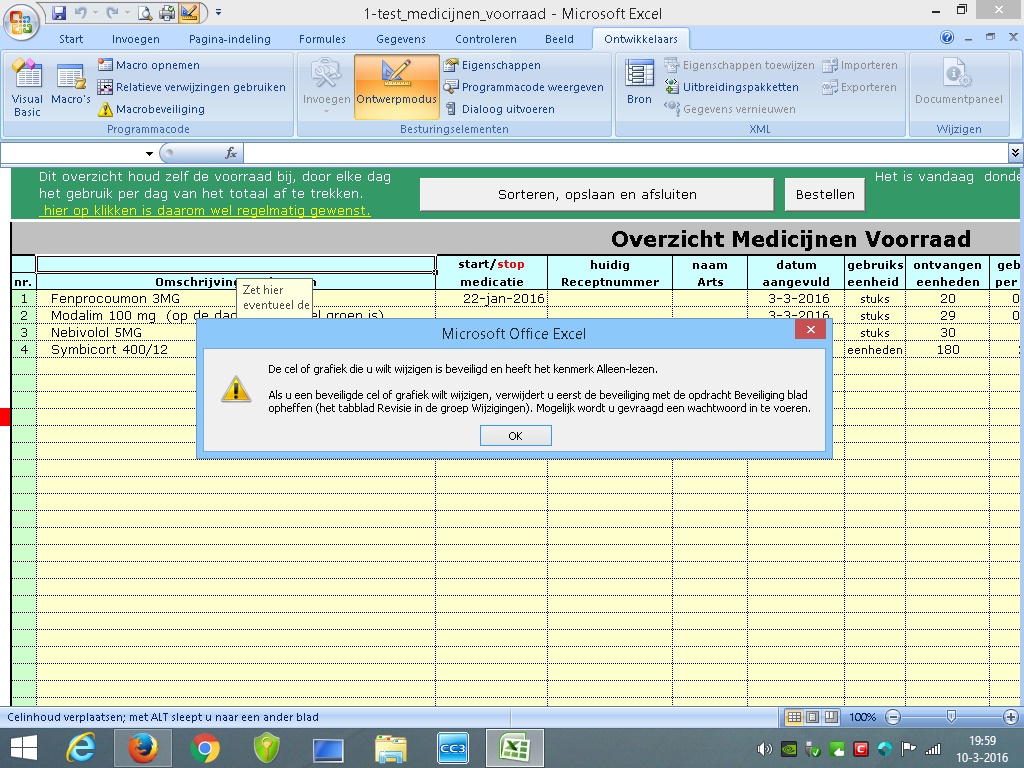Open the Documentpaneel
This screenshot has width=1024, height=768.
tap(959, 82)
